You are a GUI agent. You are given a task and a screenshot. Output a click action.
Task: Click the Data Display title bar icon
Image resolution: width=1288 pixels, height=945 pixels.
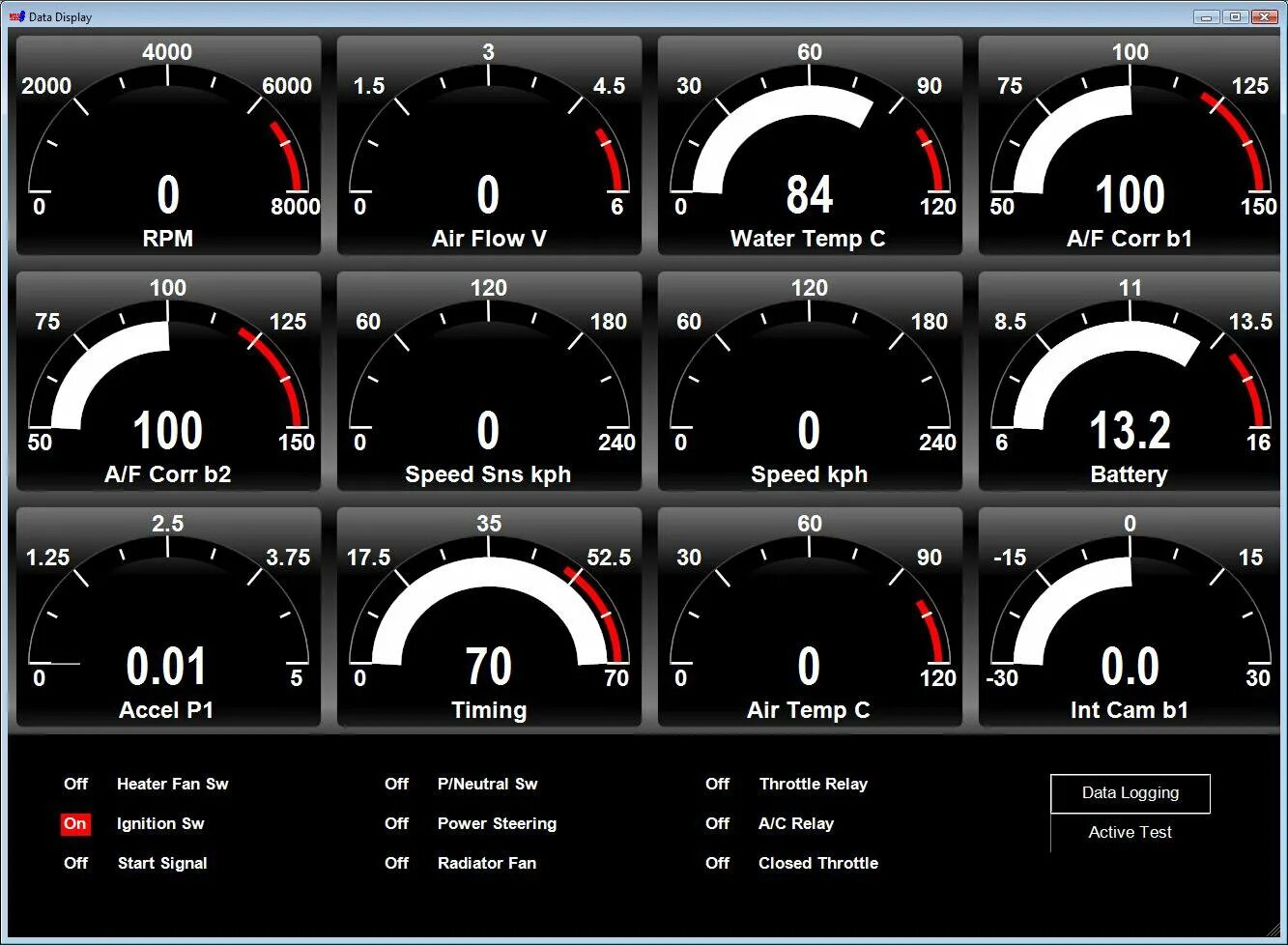[x=16, y=16]
